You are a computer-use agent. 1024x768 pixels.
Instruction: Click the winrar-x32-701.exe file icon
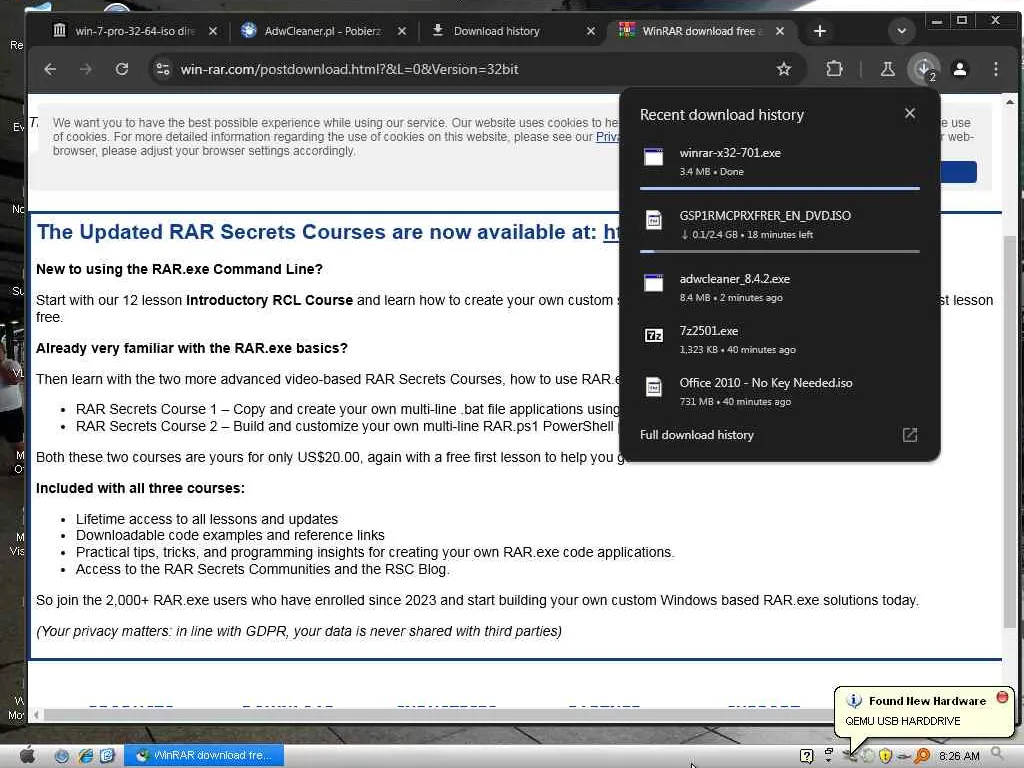pos(654,157)
